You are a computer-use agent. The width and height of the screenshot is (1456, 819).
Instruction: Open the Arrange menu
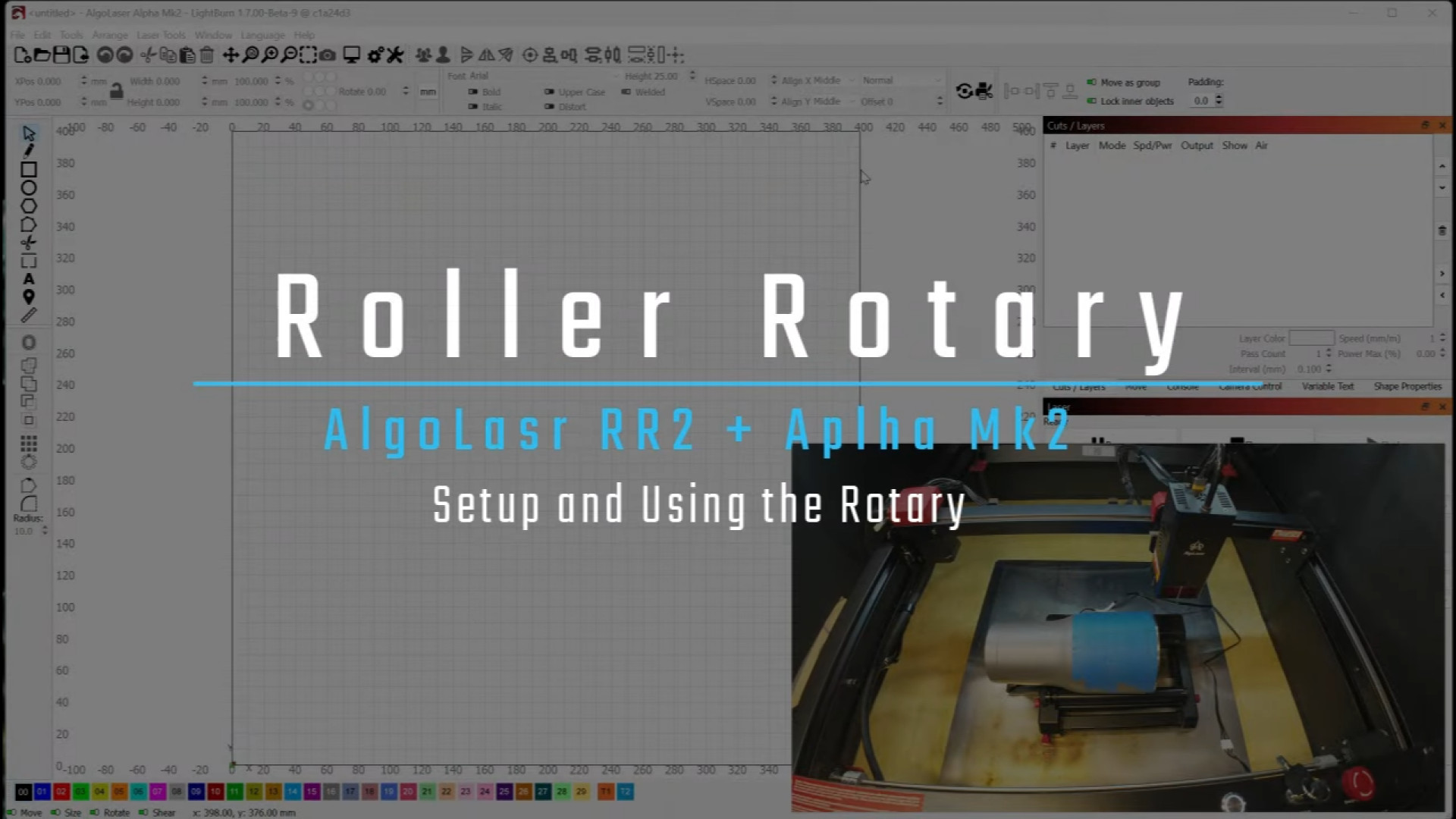(x=111, y=35)
